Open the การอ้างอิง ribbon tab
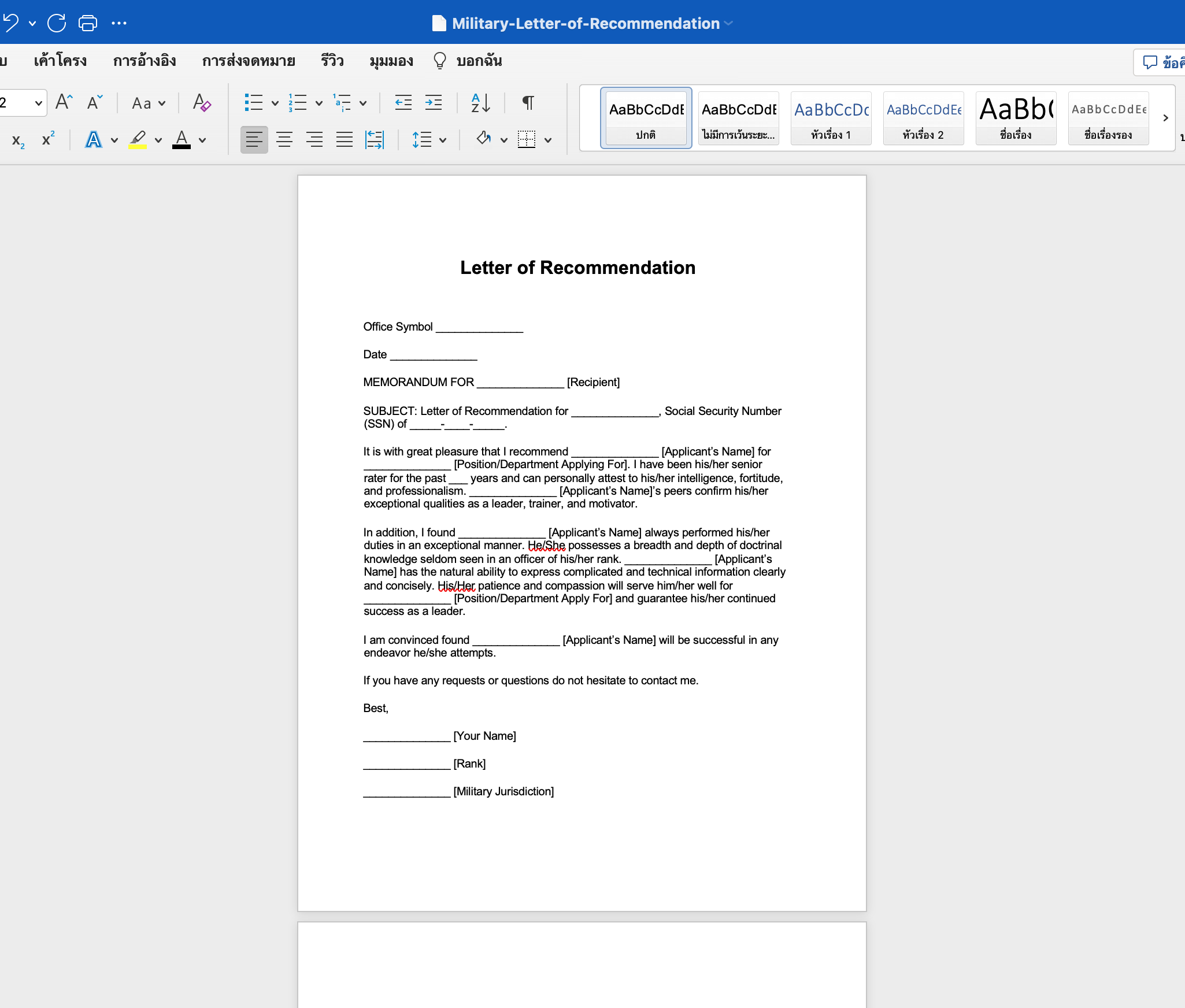1185x1008 pixels. click(145, 61)
